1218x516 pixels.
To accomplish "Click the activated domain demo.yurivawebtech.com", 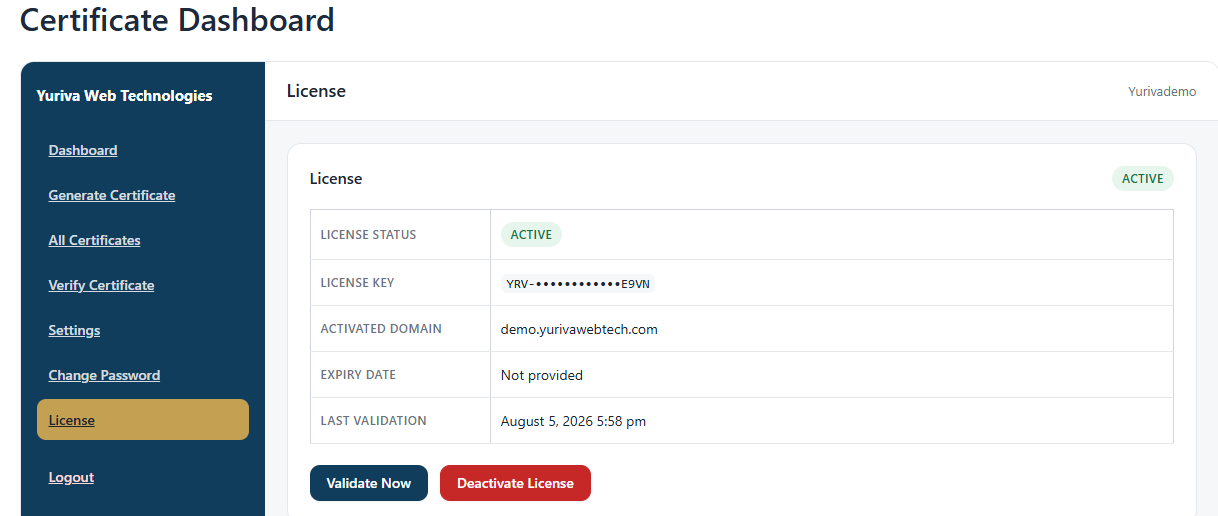I will 579,329.
